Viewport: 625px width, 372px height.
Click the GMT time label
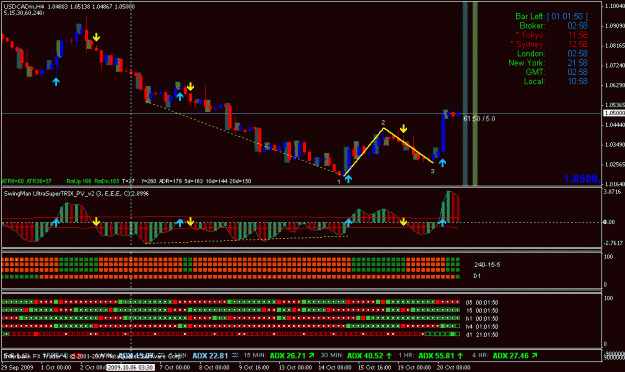(535, 72)
